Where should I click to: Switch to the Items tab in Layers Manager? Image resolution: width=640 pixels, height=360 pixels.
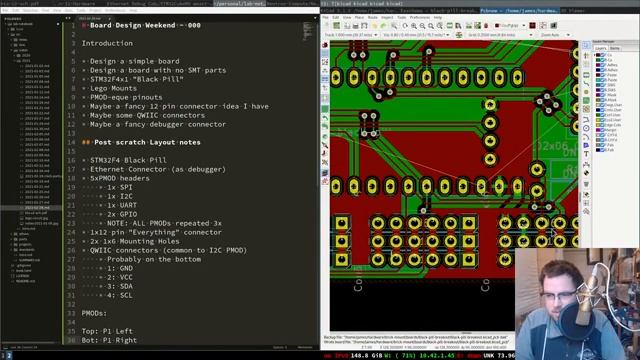point(615,48)
